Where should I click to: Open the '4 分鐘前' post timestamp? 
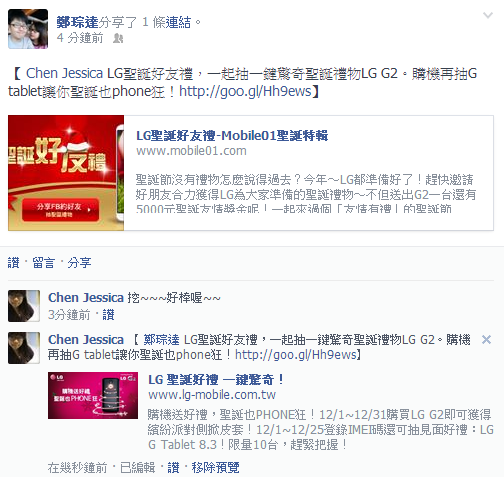[x=80, y=38]
